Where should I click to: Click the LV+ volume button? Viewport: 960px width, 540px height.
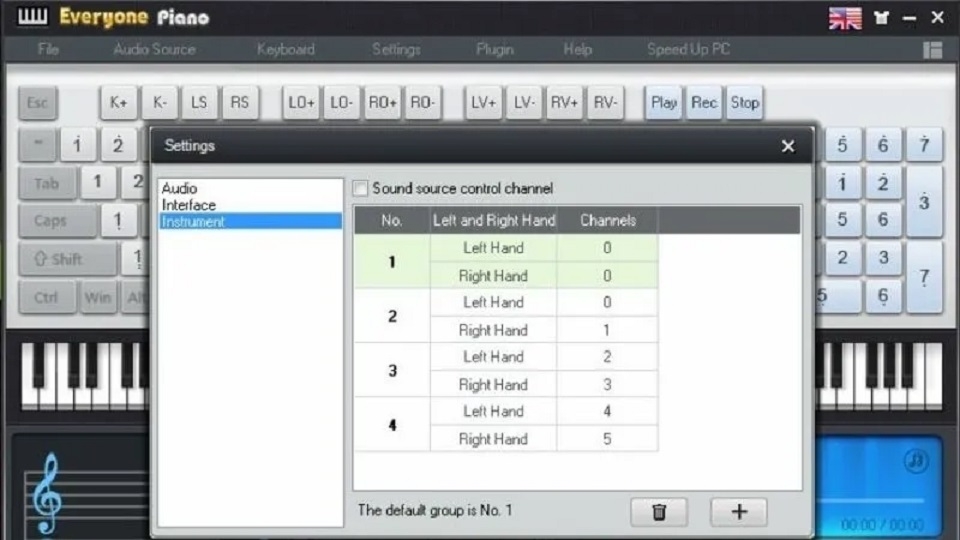pyautogui.click(x=483, y=102)
